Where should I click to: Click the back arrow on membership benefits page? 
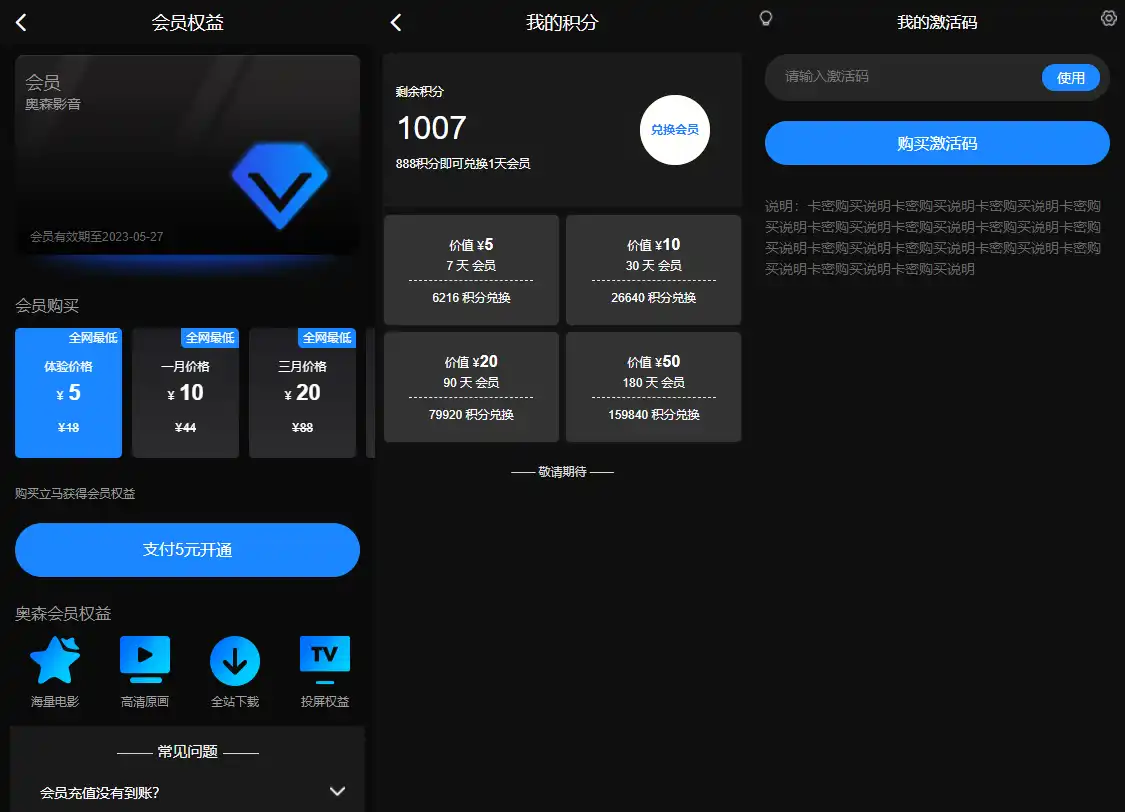(21, 22)
